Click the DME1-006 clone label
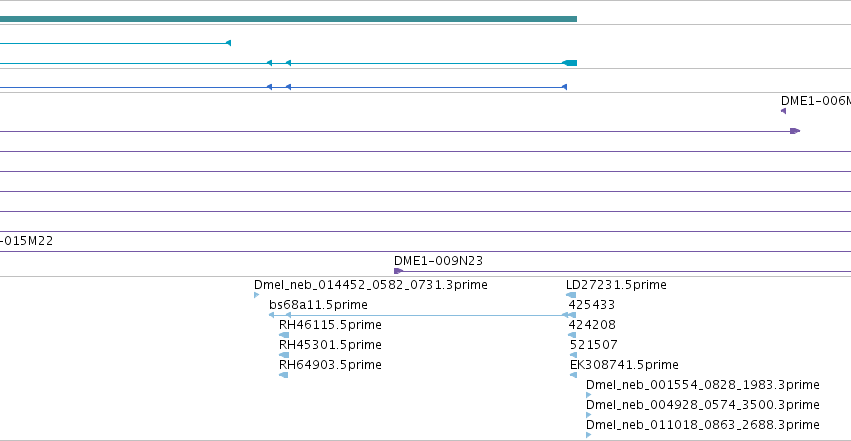Viewport: 851px width, 441px height. click(816, 101)
